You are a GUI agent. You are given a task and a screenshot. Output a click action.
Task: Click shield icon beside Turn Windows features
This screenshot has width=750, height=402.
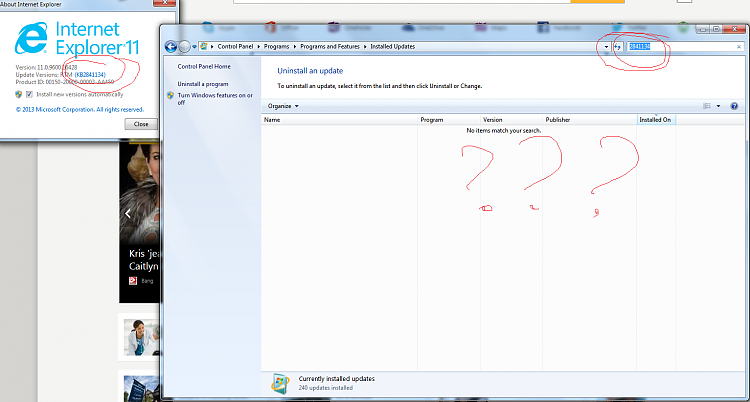[x=171, y=95]
